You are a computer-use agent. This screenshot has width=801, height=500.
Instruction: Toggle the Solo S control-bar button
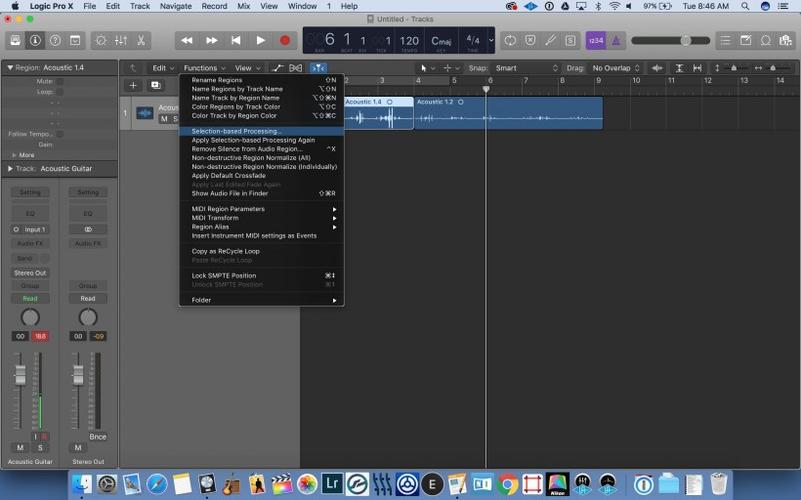(570, 40)
